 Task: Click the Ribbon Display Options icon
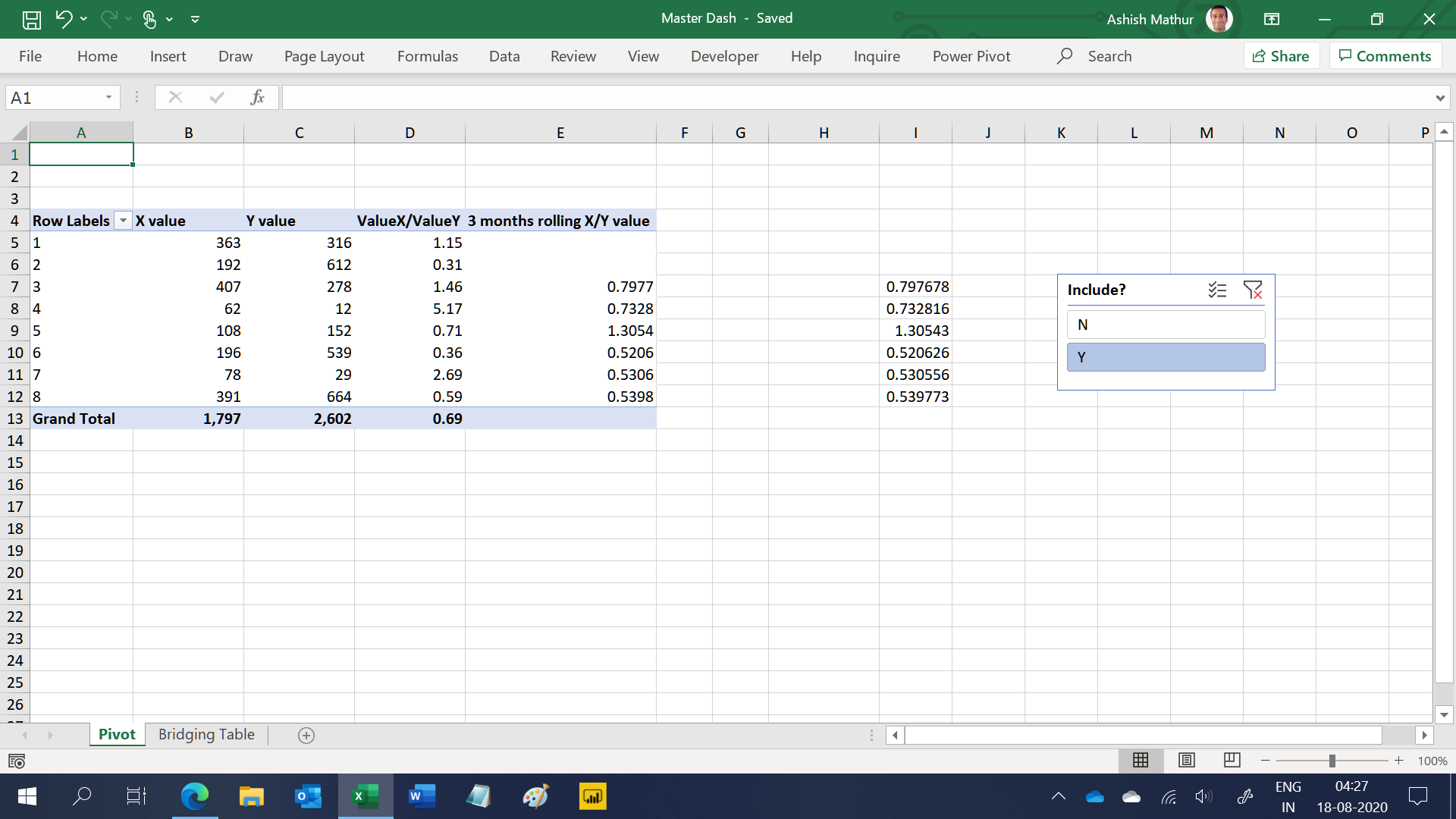(1272, 19)
